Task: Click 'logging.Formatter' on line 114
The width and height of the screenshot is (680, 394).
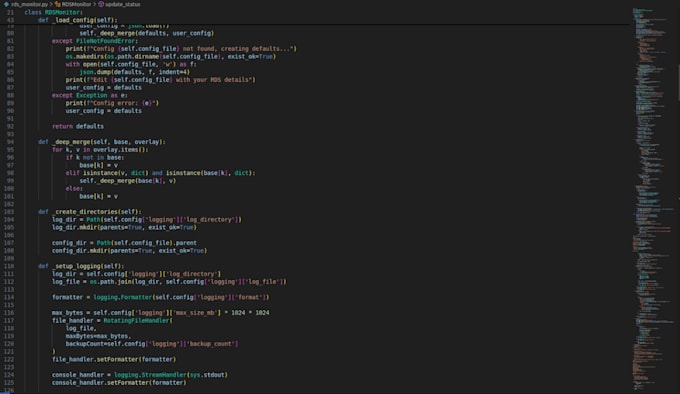Action: 123,297
